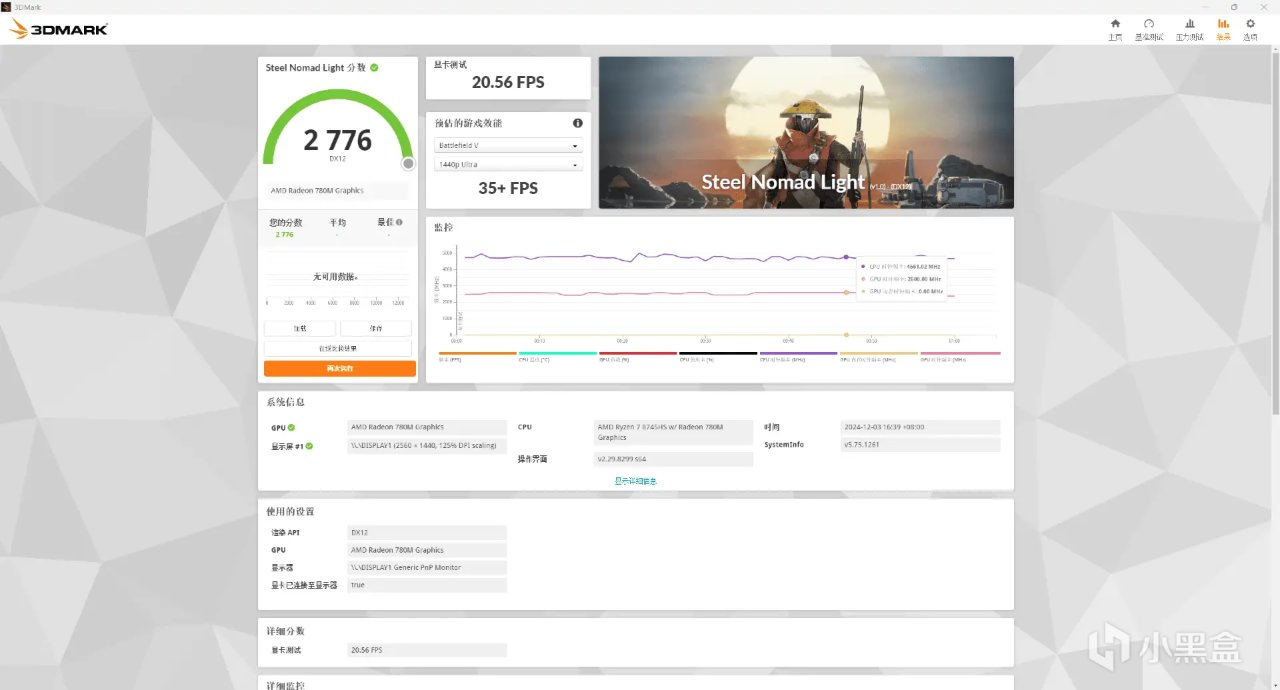Toggle red GPU load legend item
Screen dimensions: 1280x690
tap(638, 356)
